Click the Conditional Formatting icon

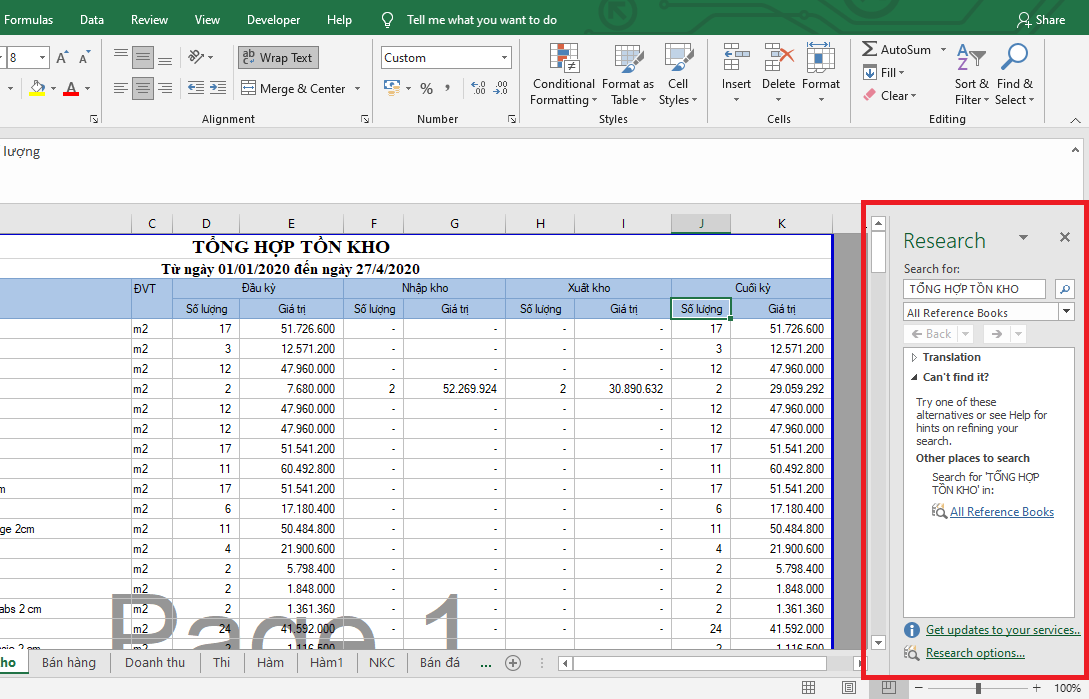tap(564, 58)
